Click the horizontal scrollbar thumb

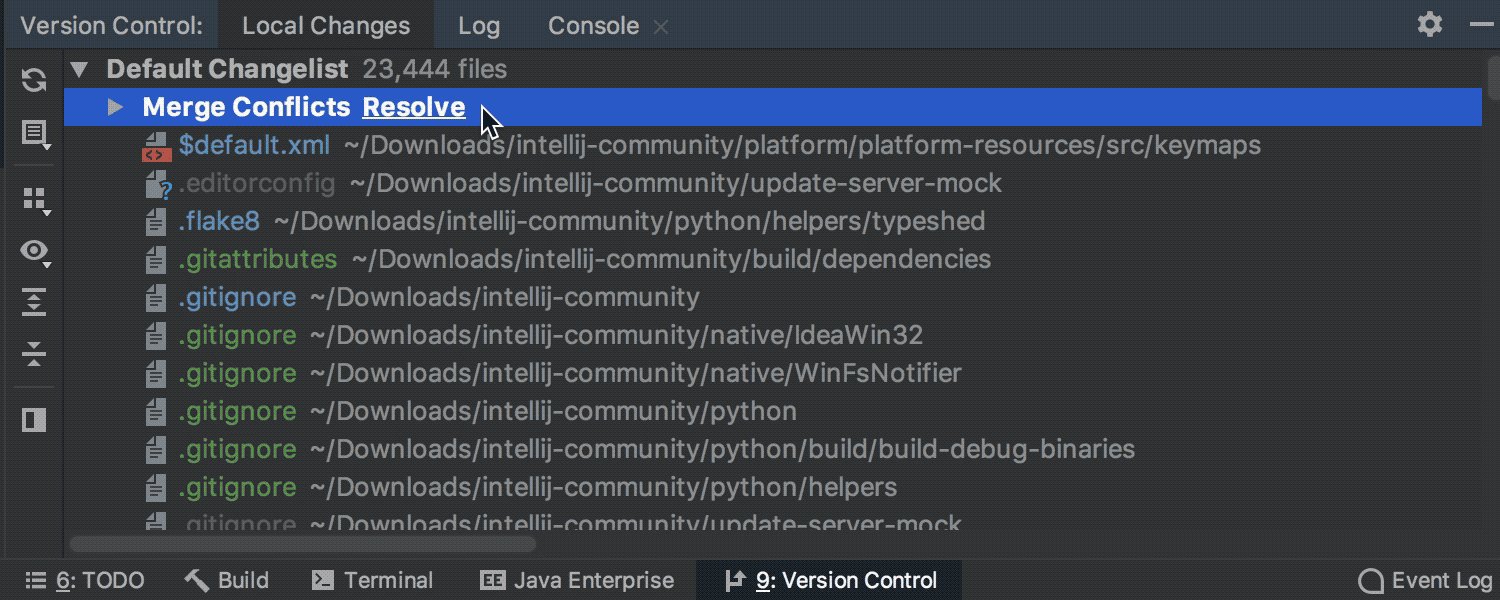pos(303,545)
